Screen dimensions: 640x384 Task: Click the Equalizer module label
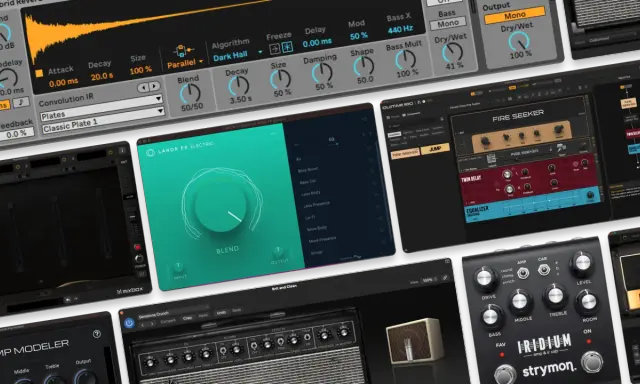click(x=477, y=211)
